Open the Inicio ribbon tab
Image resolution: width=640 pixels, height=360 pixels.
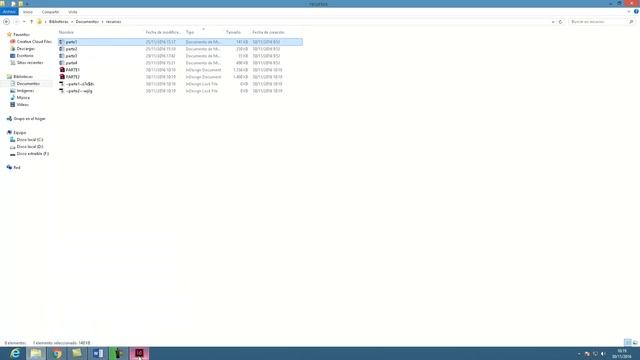pos(28,12)
